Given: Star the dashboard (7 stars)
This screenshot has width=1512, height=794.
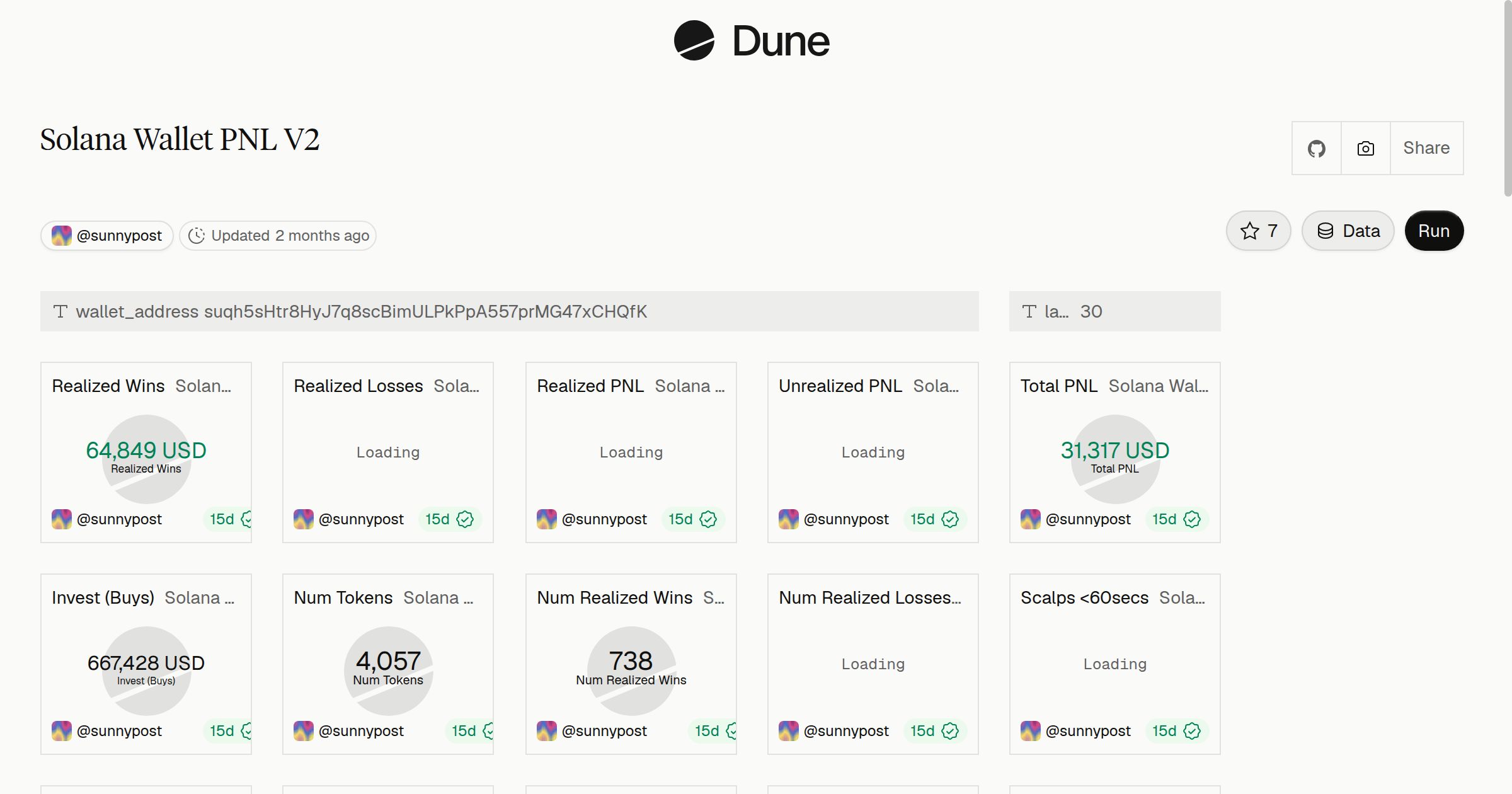Looking at the screenshot, I should [1259, 231].
